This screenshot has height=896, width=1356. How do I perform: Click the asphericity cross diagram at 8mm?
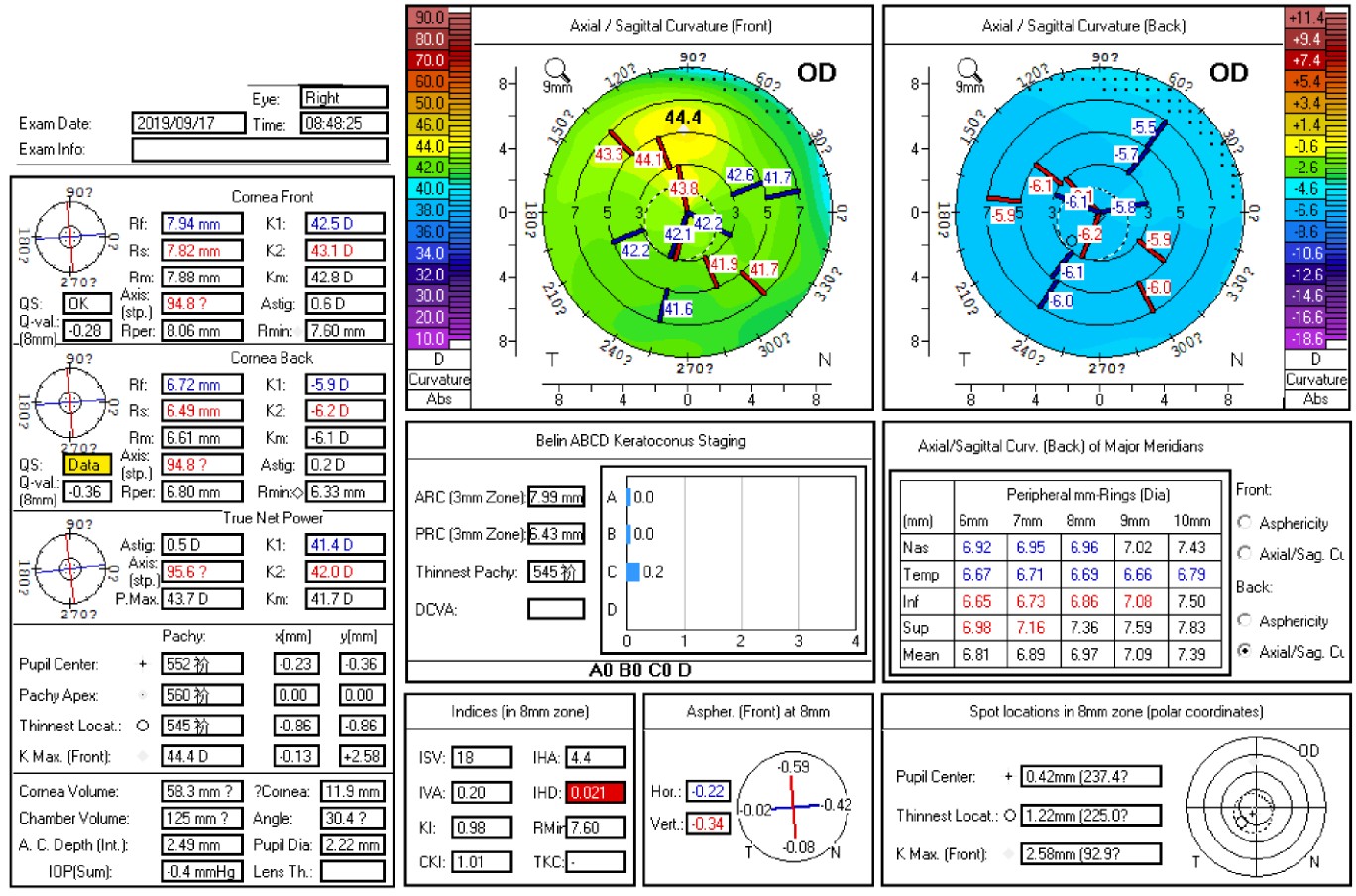(793, 807)
